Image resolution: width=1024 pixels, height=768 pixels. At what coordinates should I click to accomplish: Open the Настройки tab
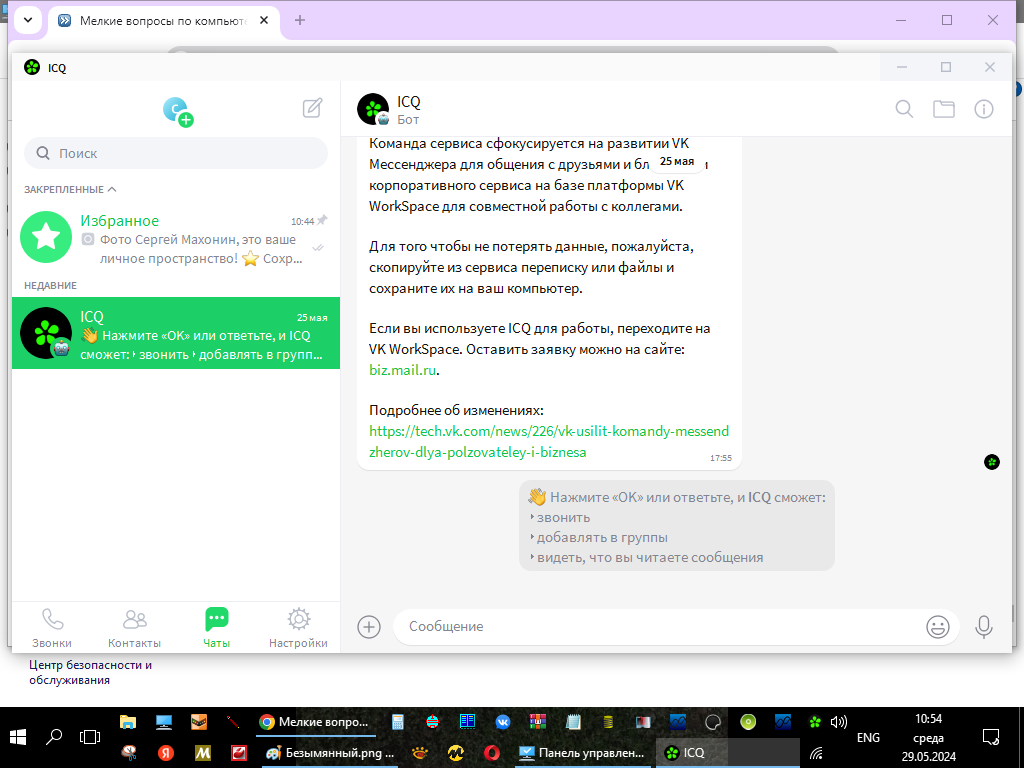coord(298,628)
